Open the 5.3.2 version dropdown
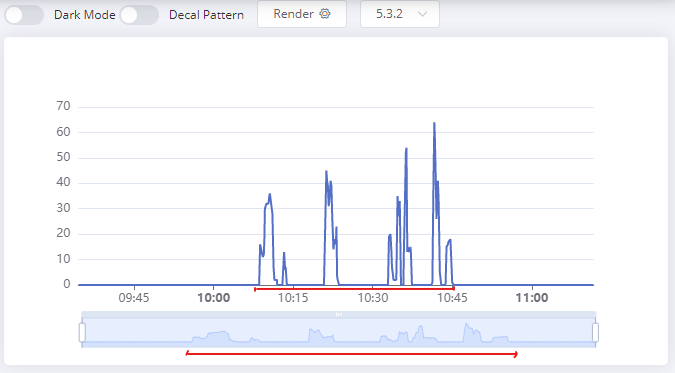The width and height of the screenshot is (675, 373). click(399, 14)
